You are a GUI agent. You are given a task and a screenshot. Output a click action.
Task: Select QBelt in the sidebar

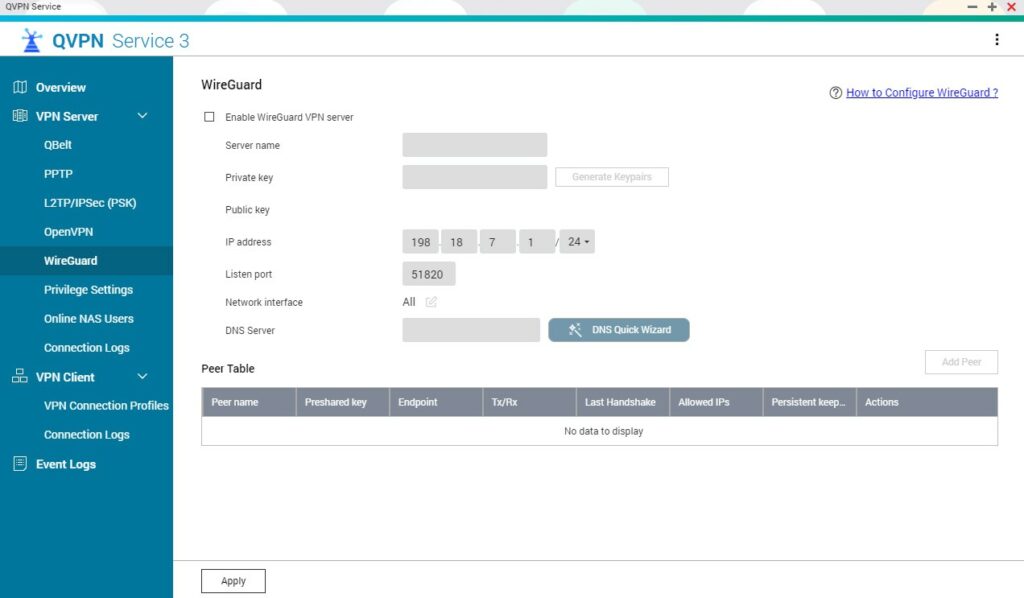point(57,145)
